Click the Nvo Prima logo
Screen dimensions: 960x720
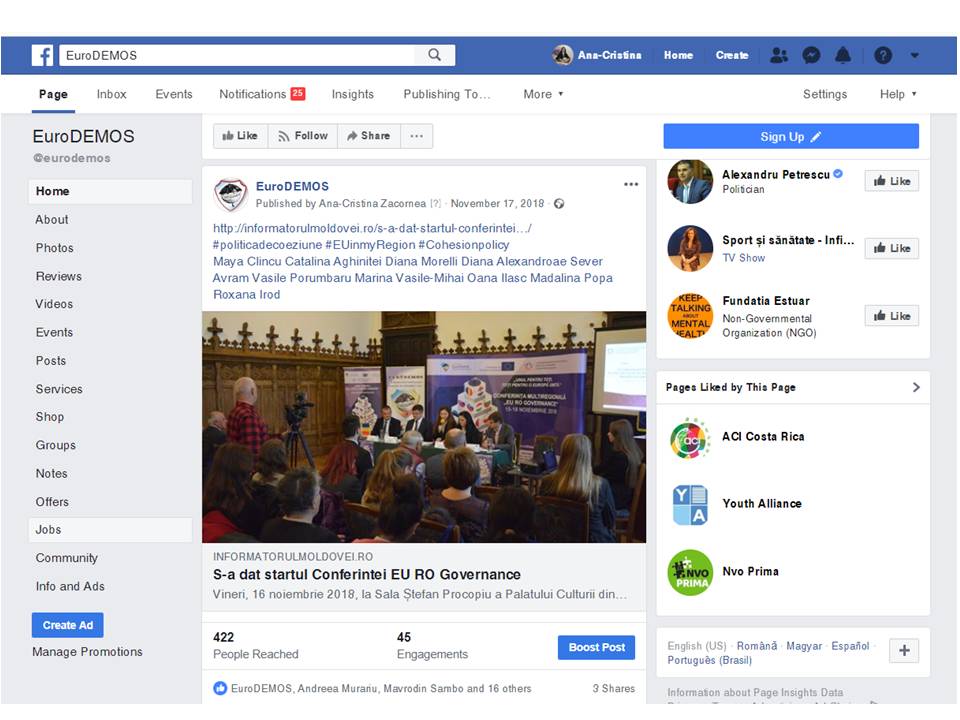690,572
